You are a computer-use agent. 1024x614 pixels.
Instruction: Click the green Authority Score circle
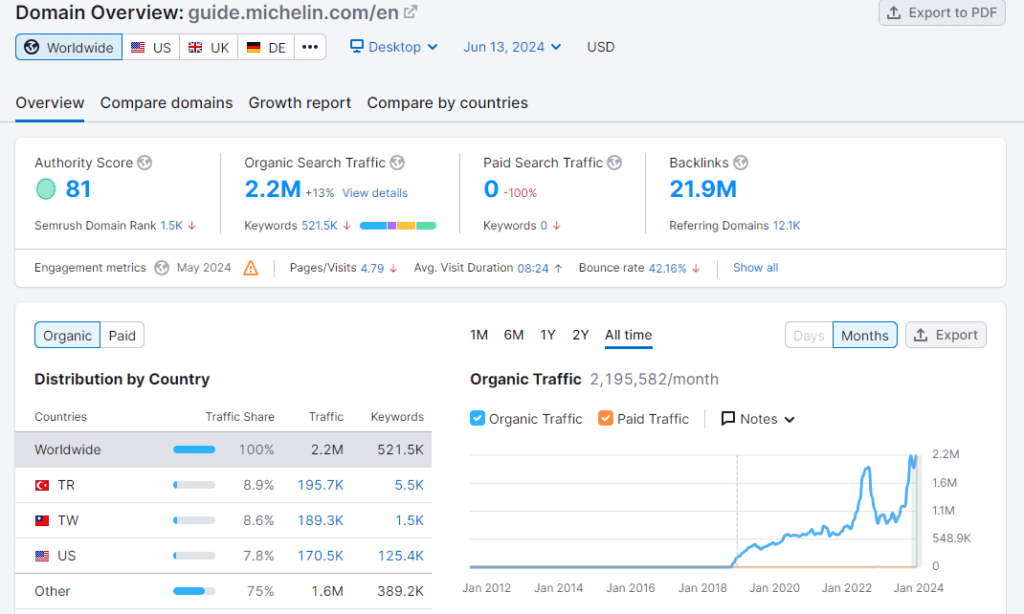click(x=46, y=189)
